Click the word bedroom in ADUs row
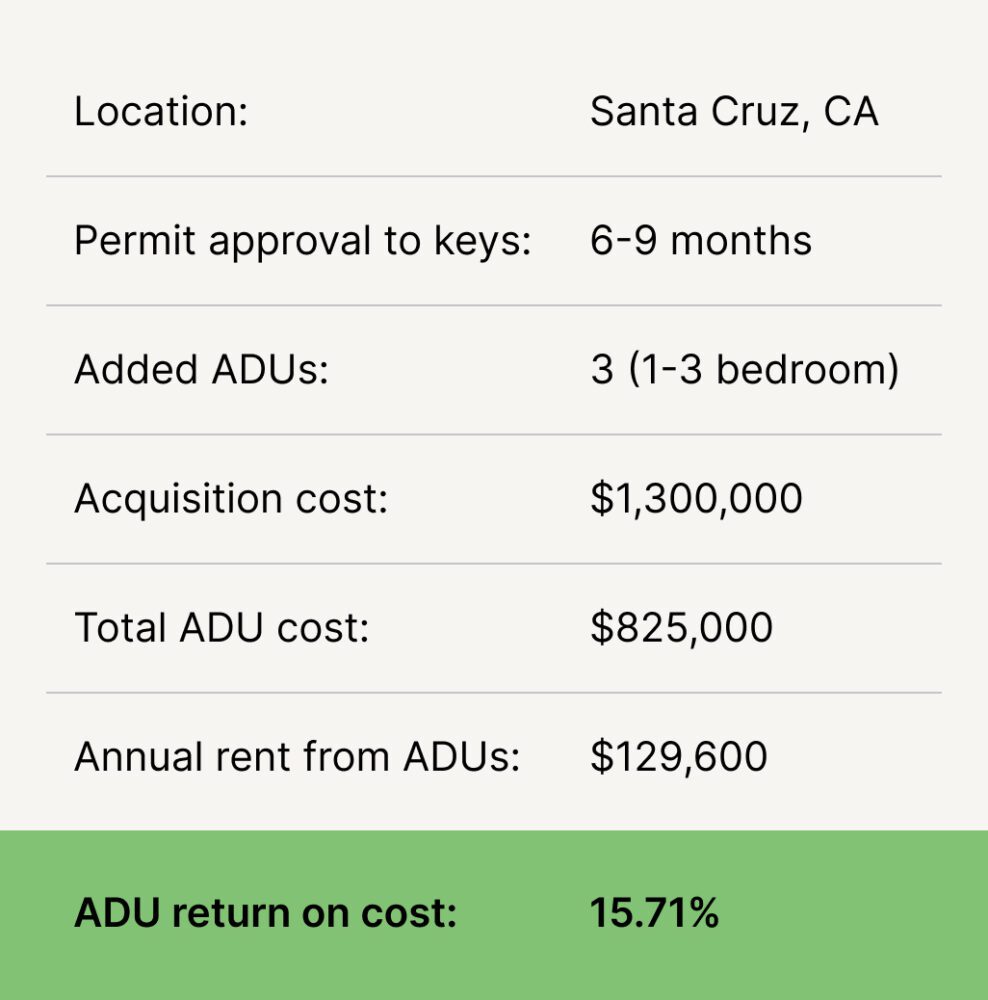 807,371
